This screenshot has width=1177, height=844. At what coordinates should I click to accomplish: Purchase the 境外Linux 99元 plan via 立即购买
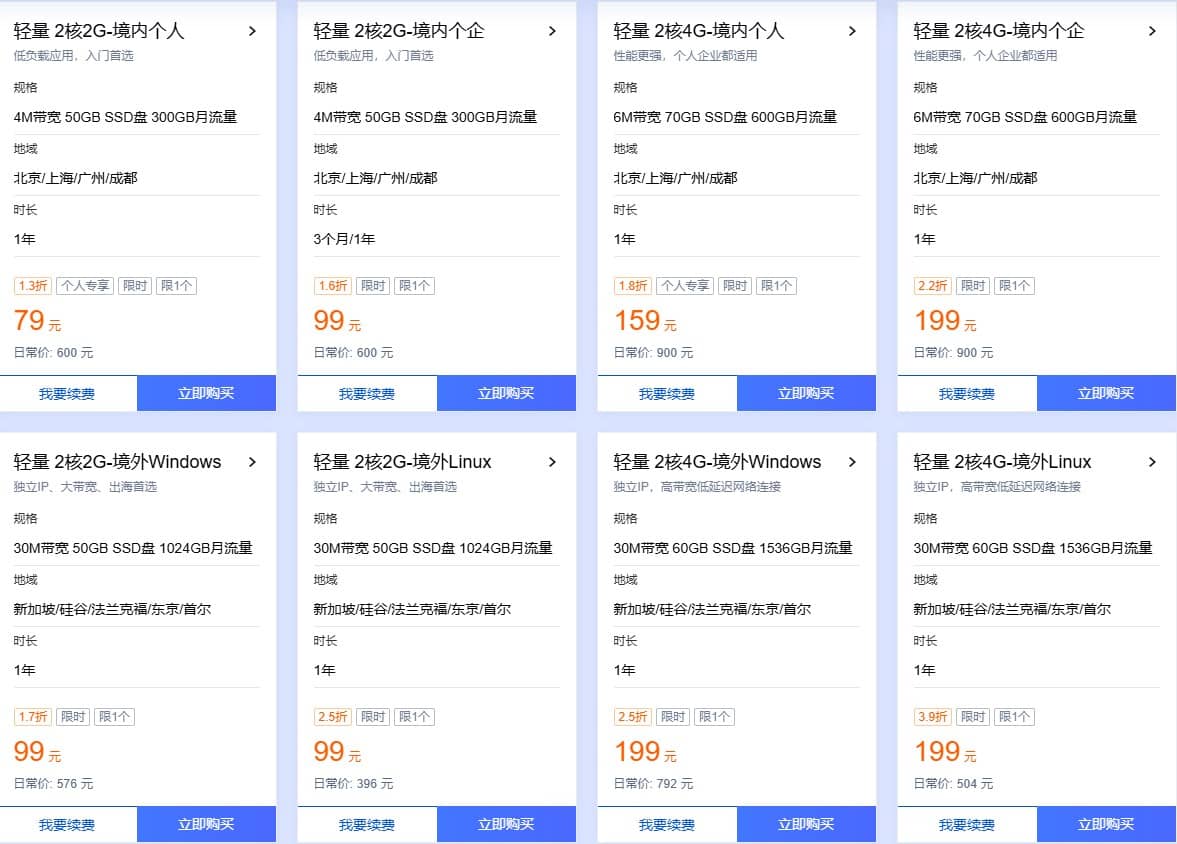[x=506, y=823]
